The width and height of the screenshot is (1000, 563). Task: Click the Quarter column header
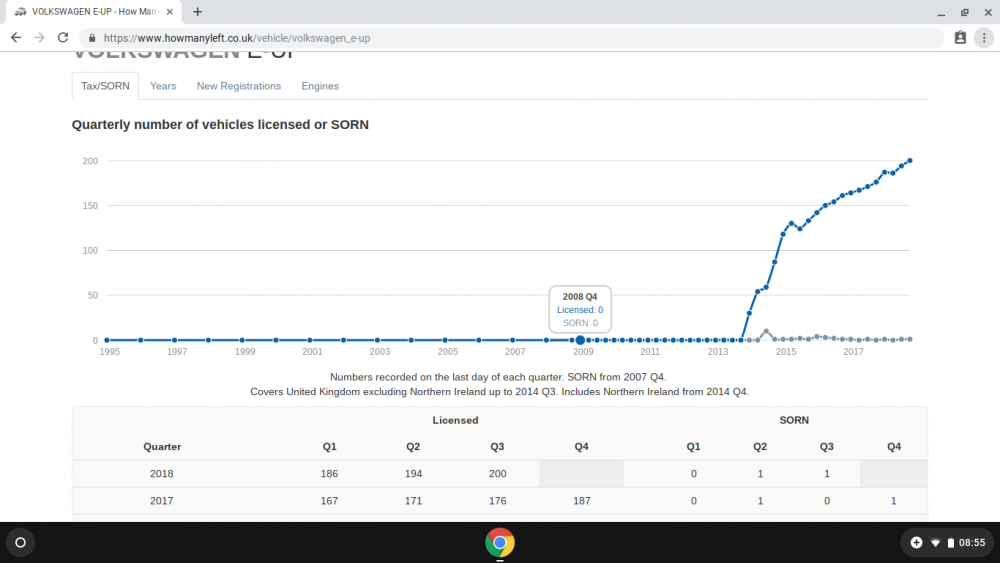point(162,447)
